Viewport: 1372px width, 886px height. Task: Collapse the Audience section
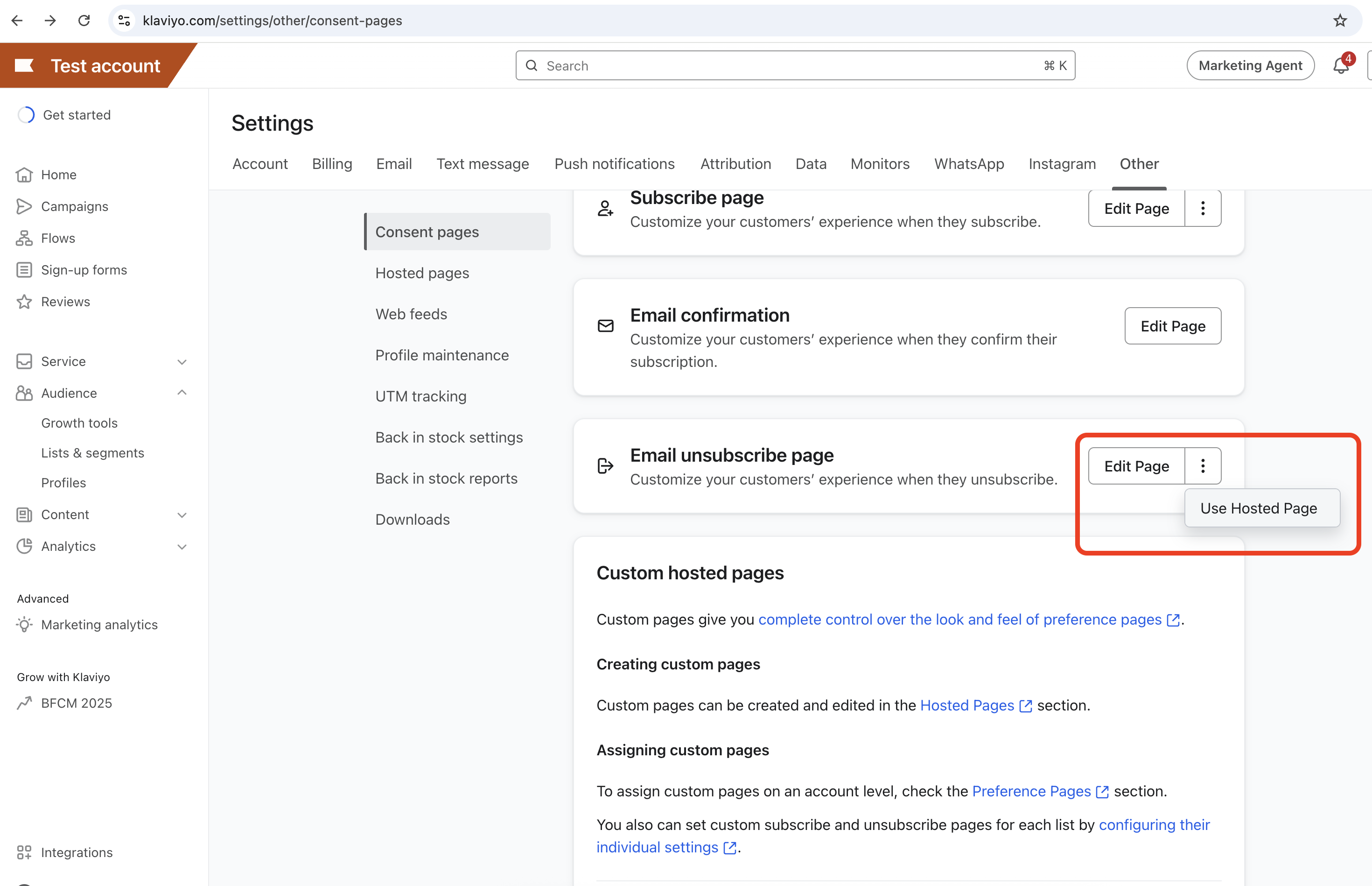click(x=182, y=393)
